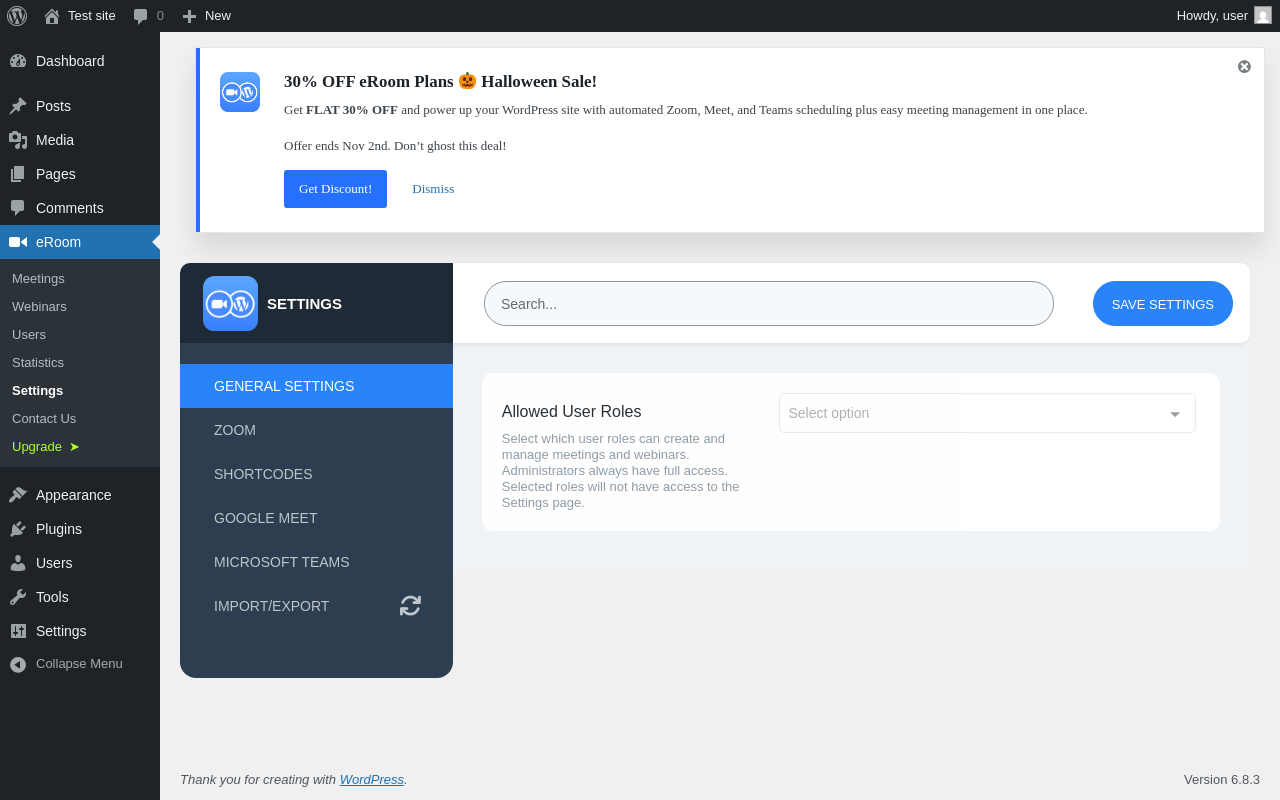Click the Posts pushpin icon
The height and width of the screenshot is (800, 1280).
18,106
